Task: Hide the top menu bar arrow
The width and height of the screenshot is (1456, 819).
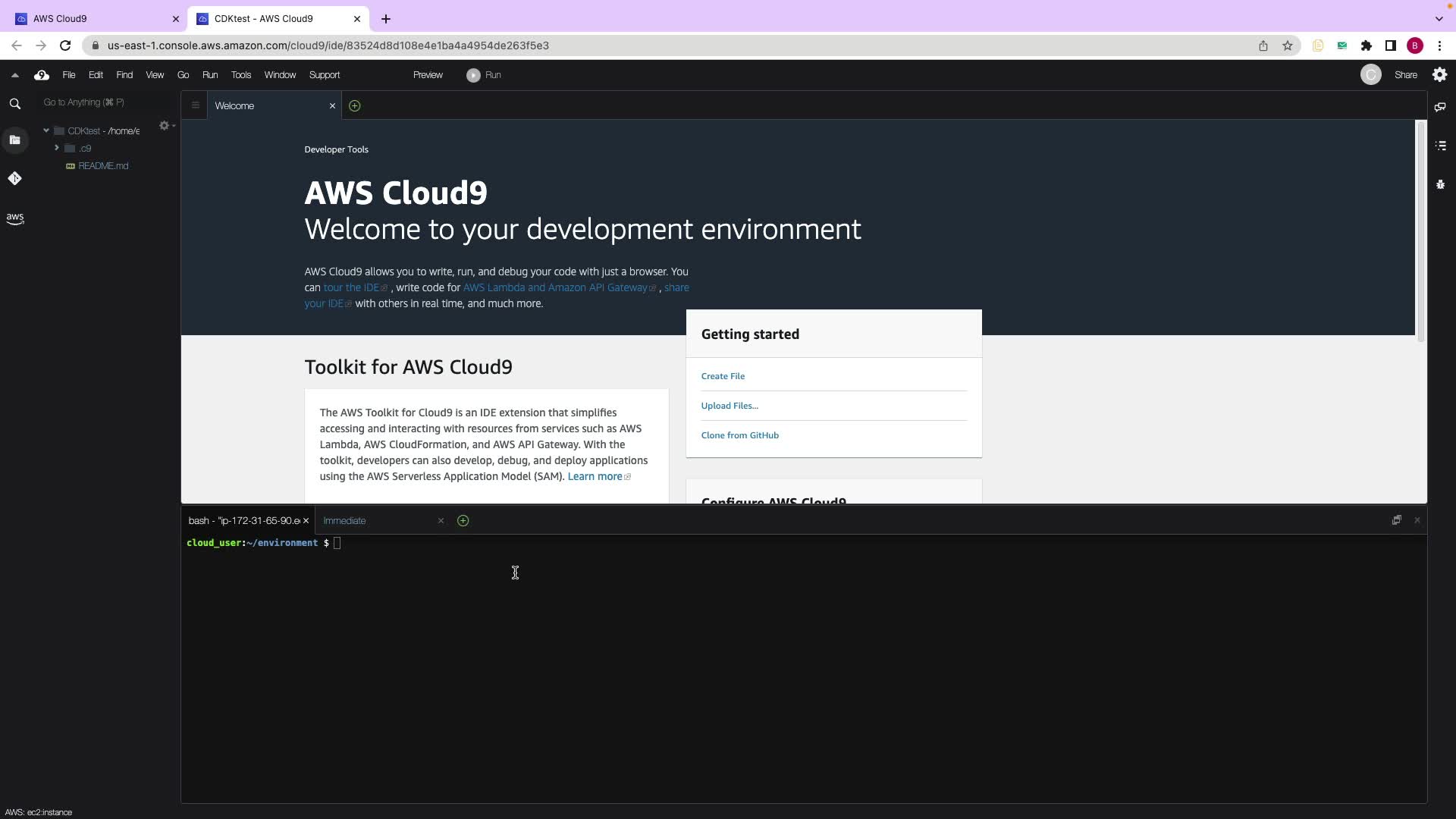Action: [14, 75]
